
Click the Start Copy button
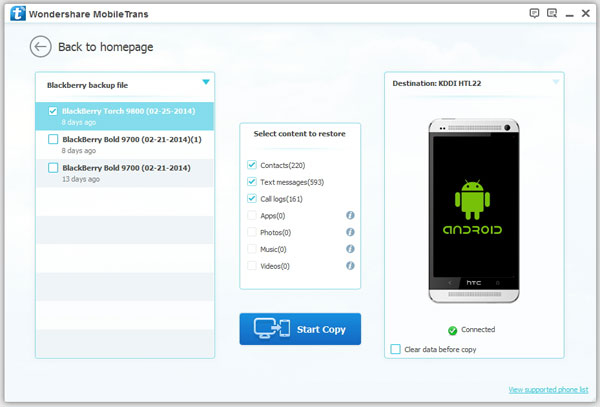(x=300, y=329)
